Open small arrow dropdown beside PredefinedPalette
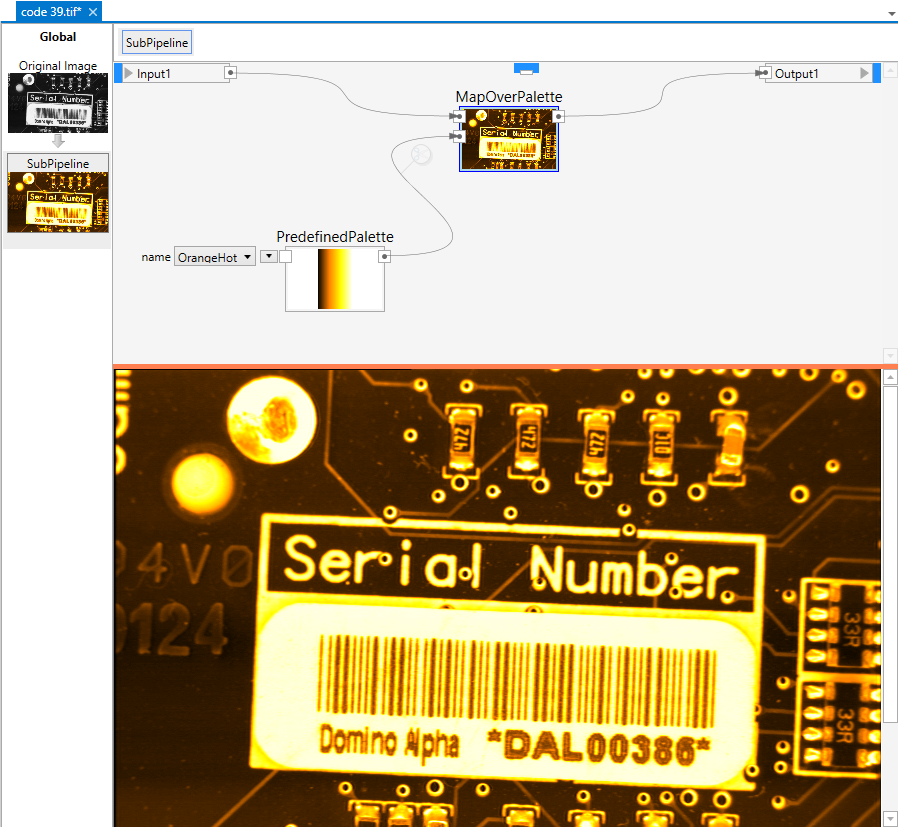The image size is (898, 827). (x=269, y=256)
